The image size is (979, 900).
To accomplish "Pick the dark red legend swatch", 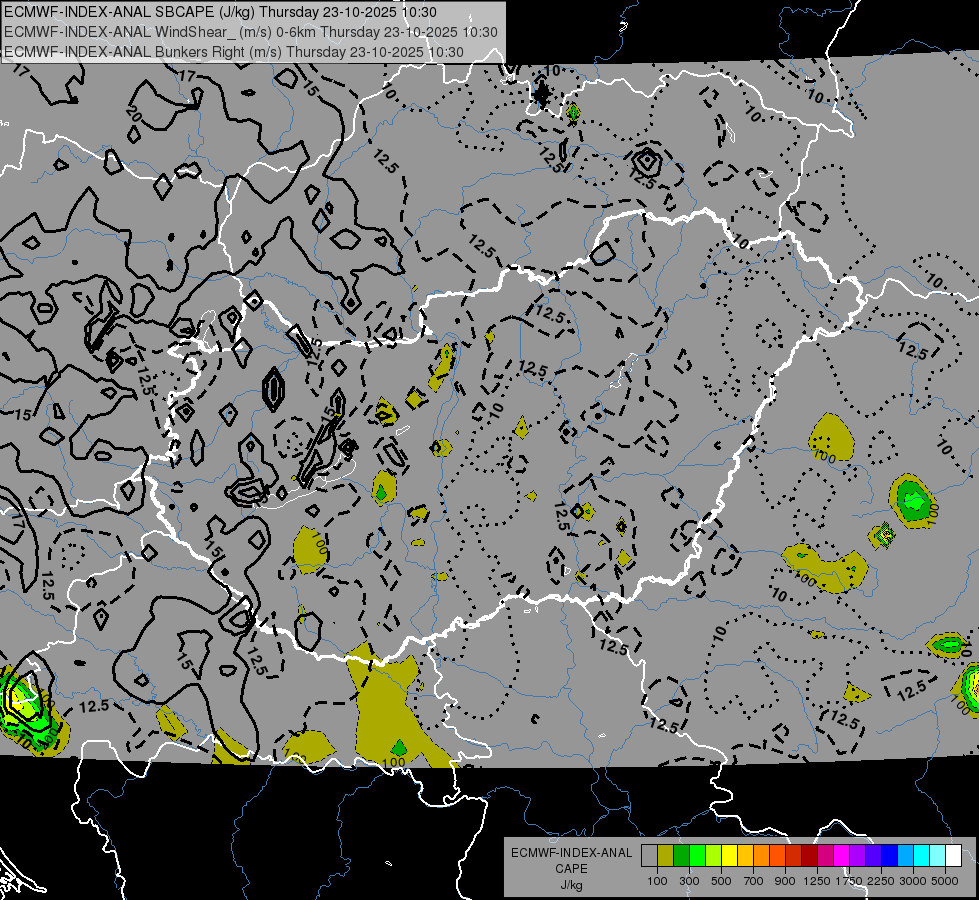I will (810, 856).
